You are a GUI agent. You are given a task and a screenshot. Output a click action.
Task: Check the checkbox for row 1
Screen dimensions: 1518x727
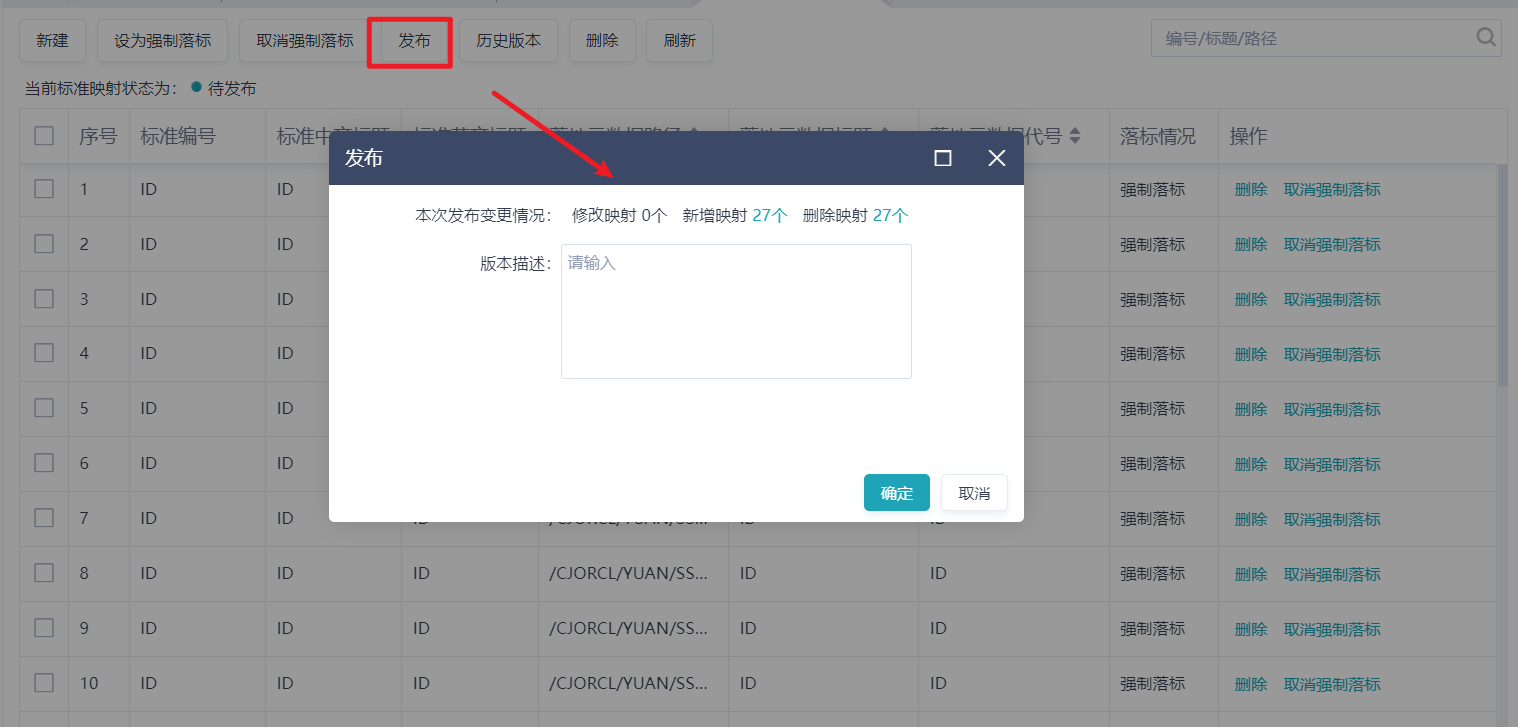[44, 189]
